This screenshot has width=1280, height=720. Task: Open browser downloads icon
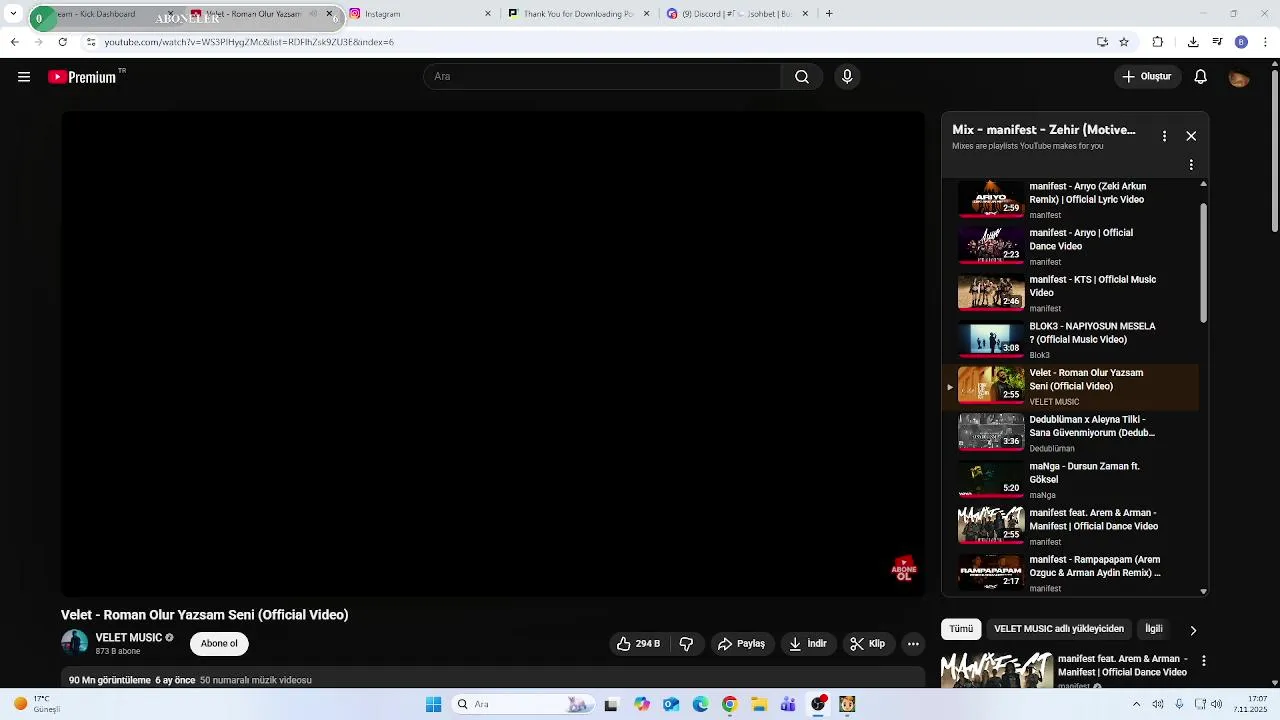(x=1193, y=42)
